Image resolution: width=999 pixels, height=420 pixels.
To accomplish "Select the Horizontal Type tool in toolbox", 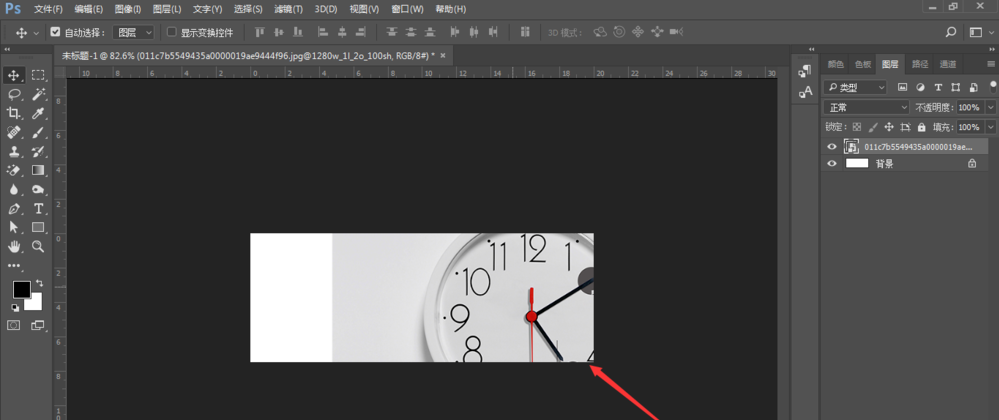I will 38,208.
